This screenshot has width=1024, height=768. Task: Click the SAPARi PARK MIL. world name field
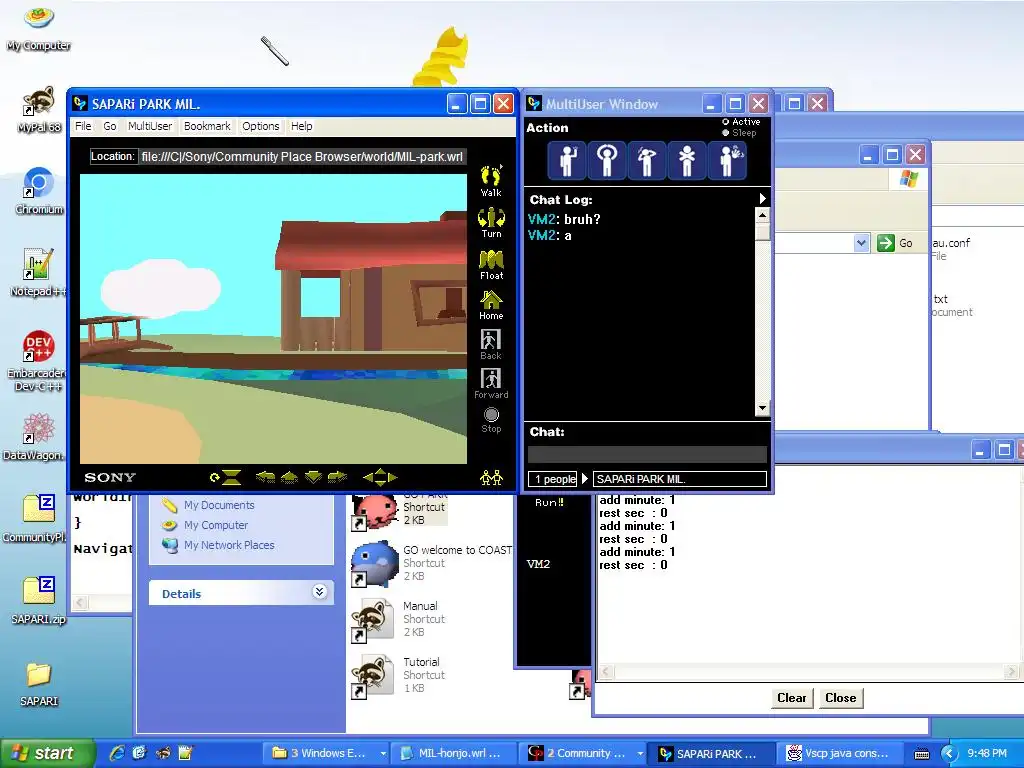679,479
